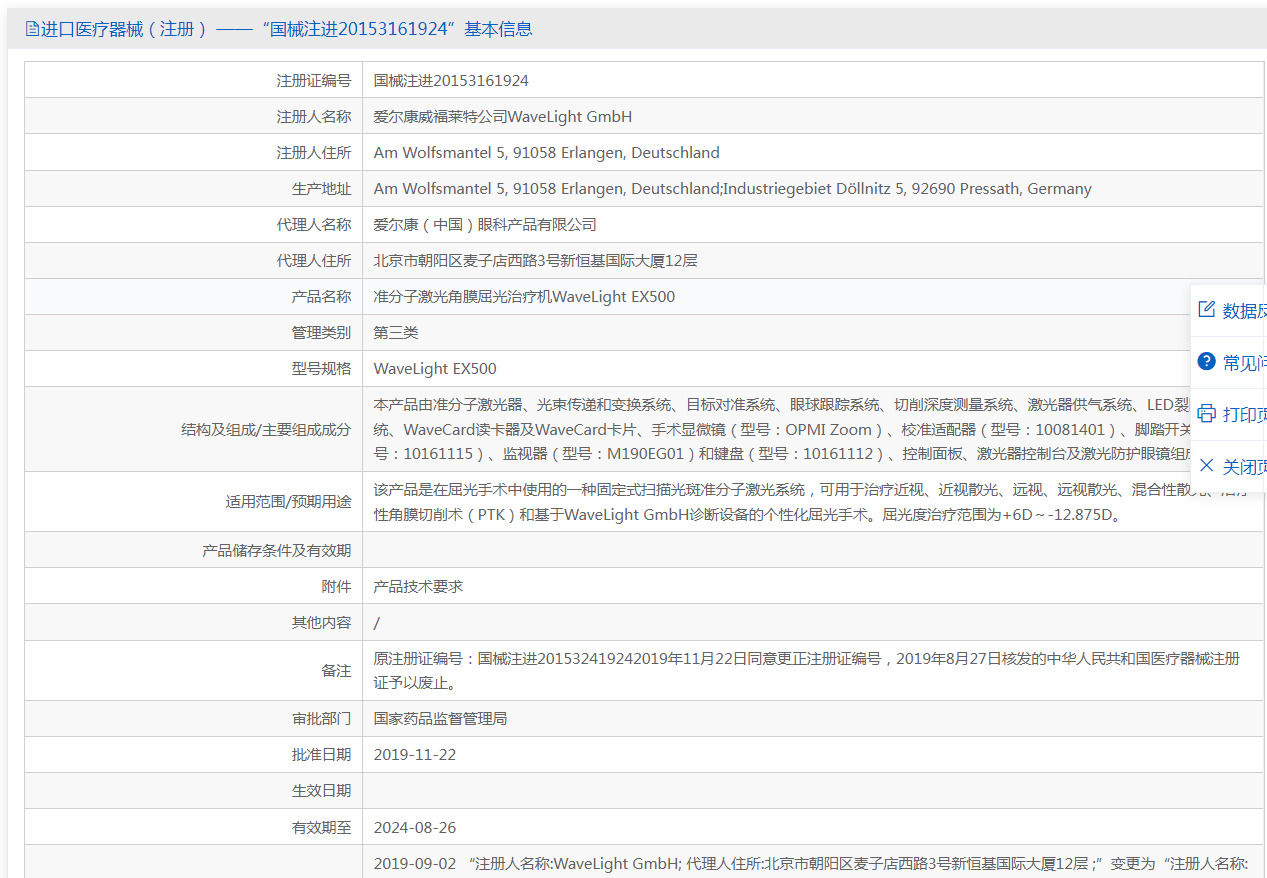Screen dimensions: 1267x878
Task: Select the 注册证编号 row label
Action: click(x=314, y=81)
